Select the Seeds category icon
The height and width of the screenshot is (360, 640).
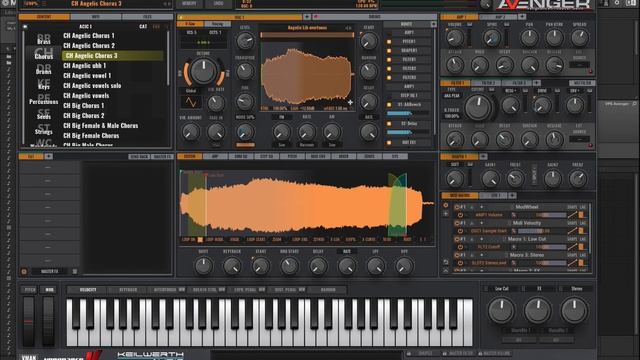pyautogui.click(x=44, y=114)
